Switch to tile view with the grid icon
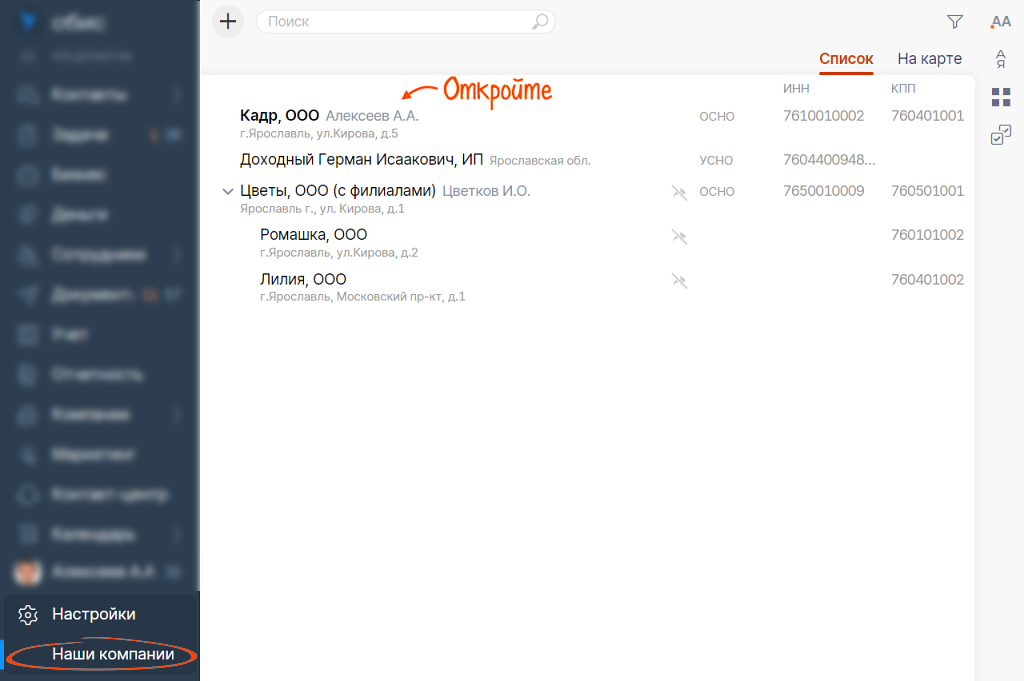The image size is (1024, 681). coord(1000,97)
